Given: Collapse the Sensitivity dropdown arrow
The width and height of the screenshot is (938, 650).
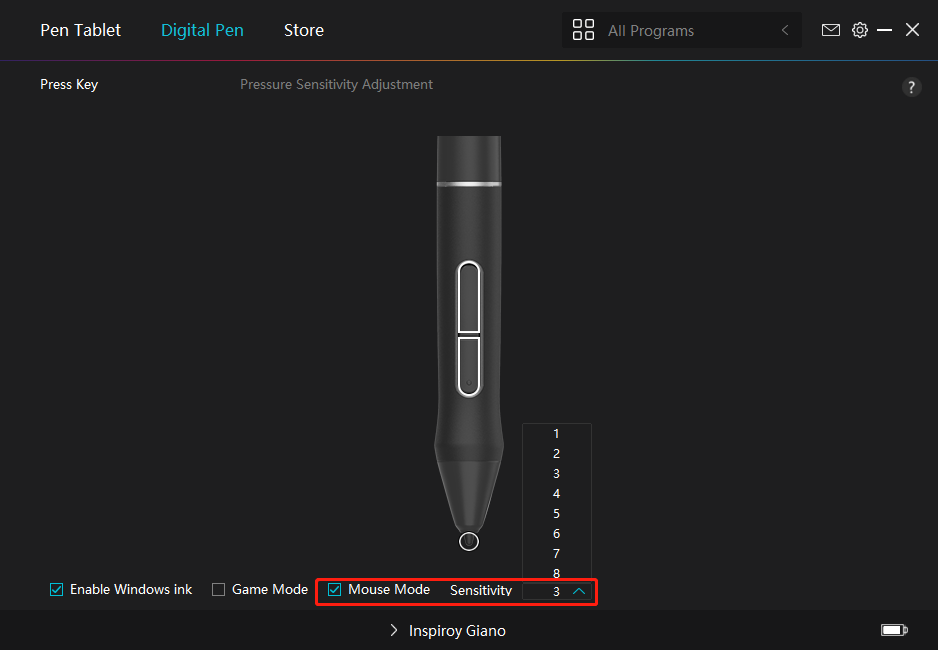Looking at the screenshot, I should tap(578, 591).
